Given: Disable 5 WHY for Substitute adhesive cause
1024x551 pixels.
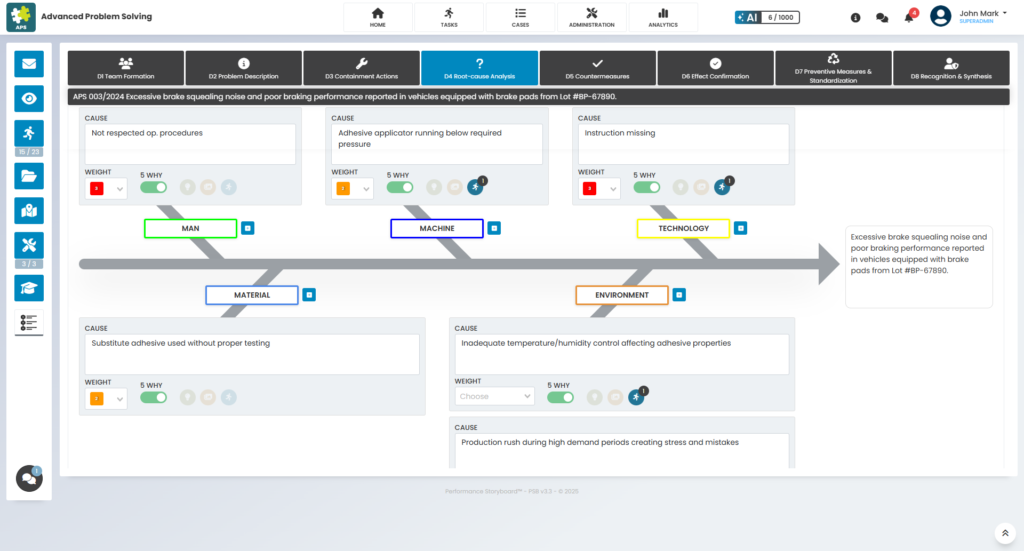Looking at the screenshot, I should click(153, 397).
